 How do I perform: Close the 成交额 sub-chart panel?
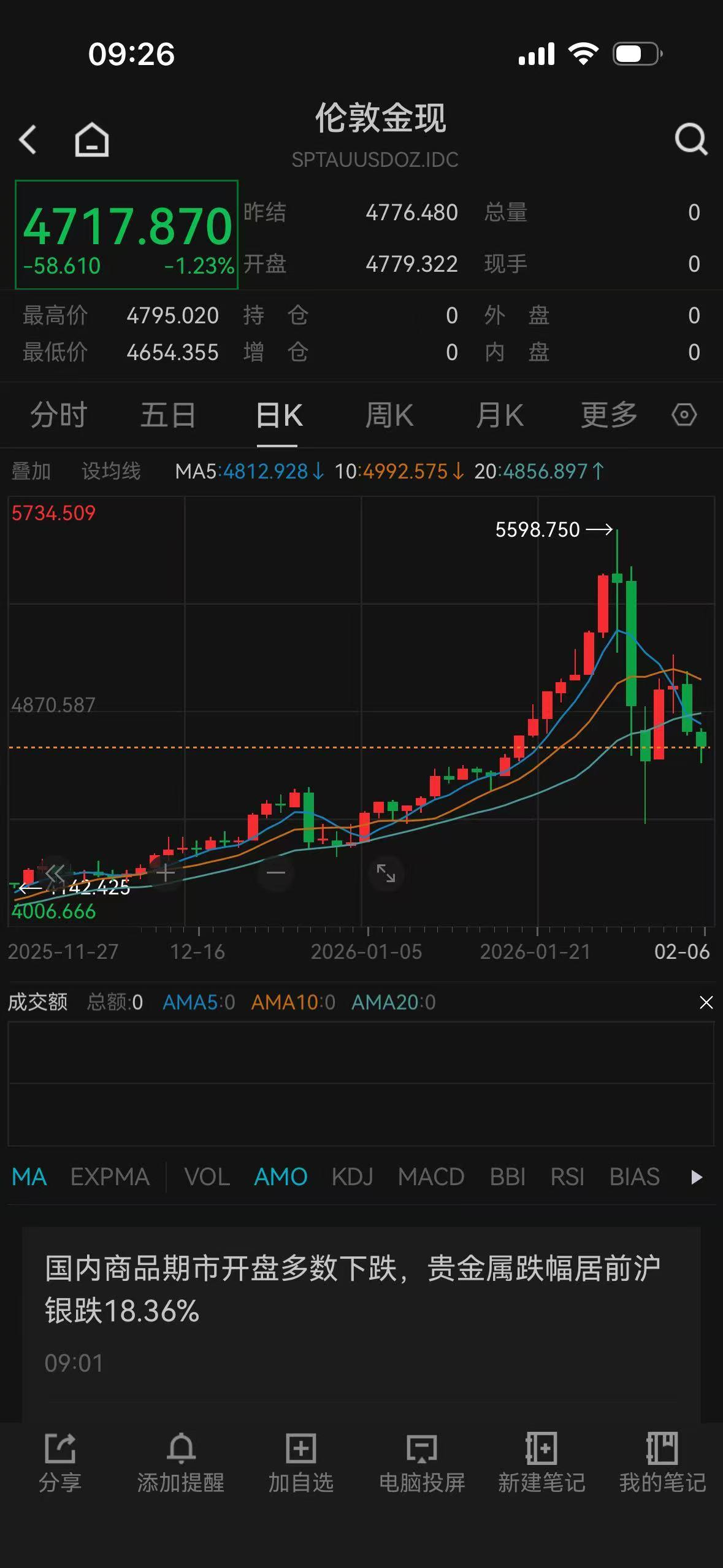pyautogui.click(x=706, y=1002)
